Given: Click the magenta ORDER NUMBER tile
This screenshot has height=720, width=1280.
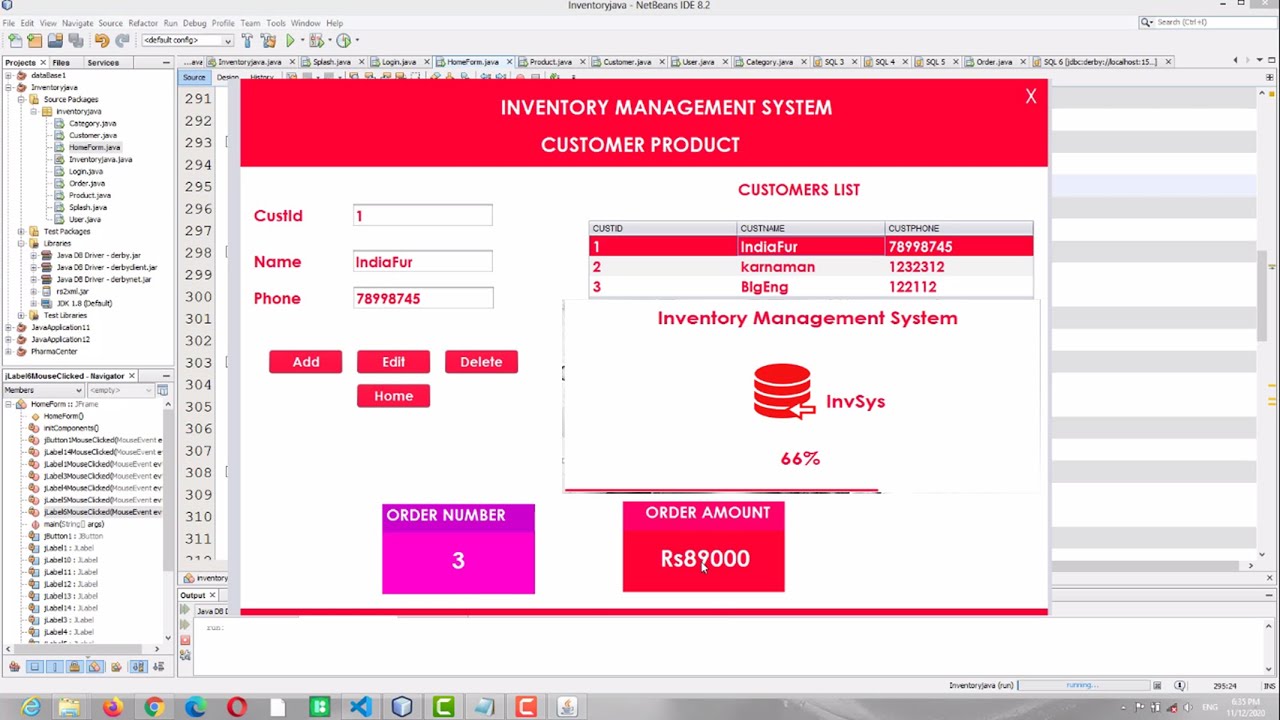Looking at the screenshot, I should point(458,549).
